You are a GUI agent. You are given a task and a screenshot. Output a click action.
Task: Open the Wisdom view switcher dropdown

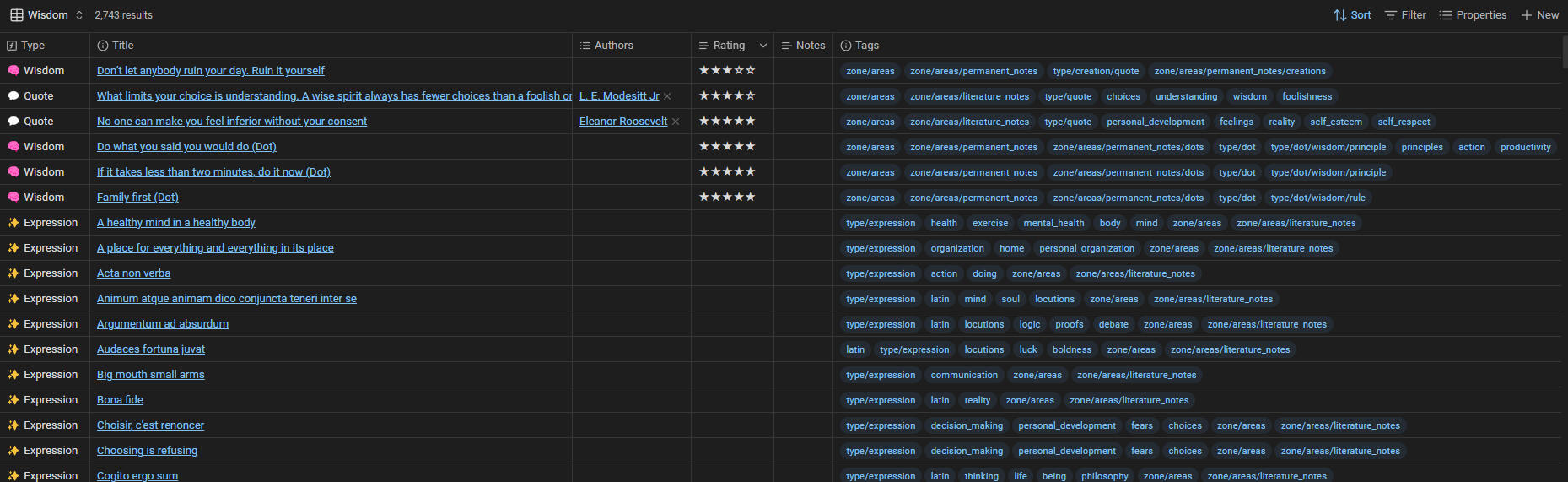(x=47, y=15)
